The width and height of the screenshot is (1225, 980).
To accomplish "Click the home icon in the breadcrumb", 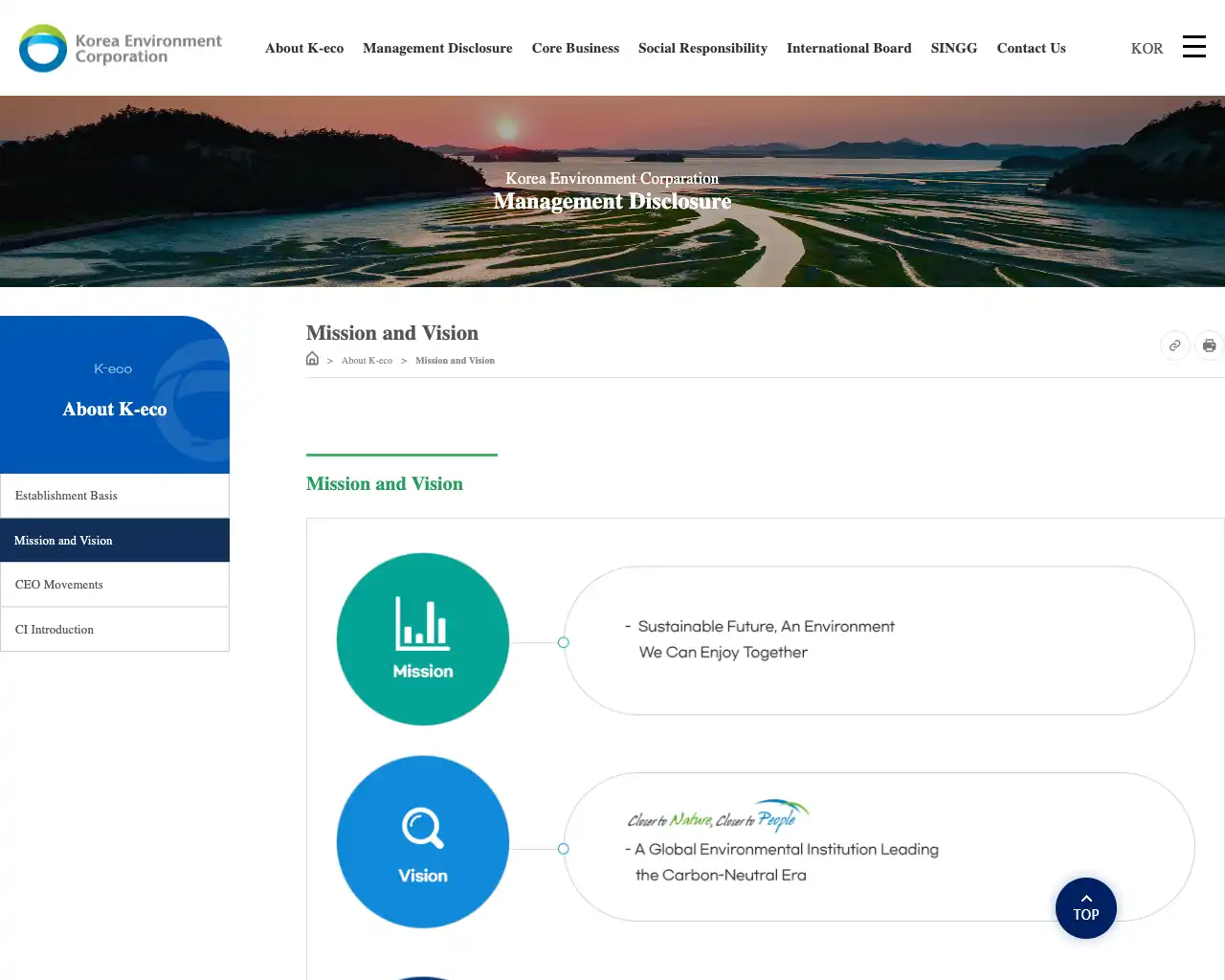I will (312, 357).
